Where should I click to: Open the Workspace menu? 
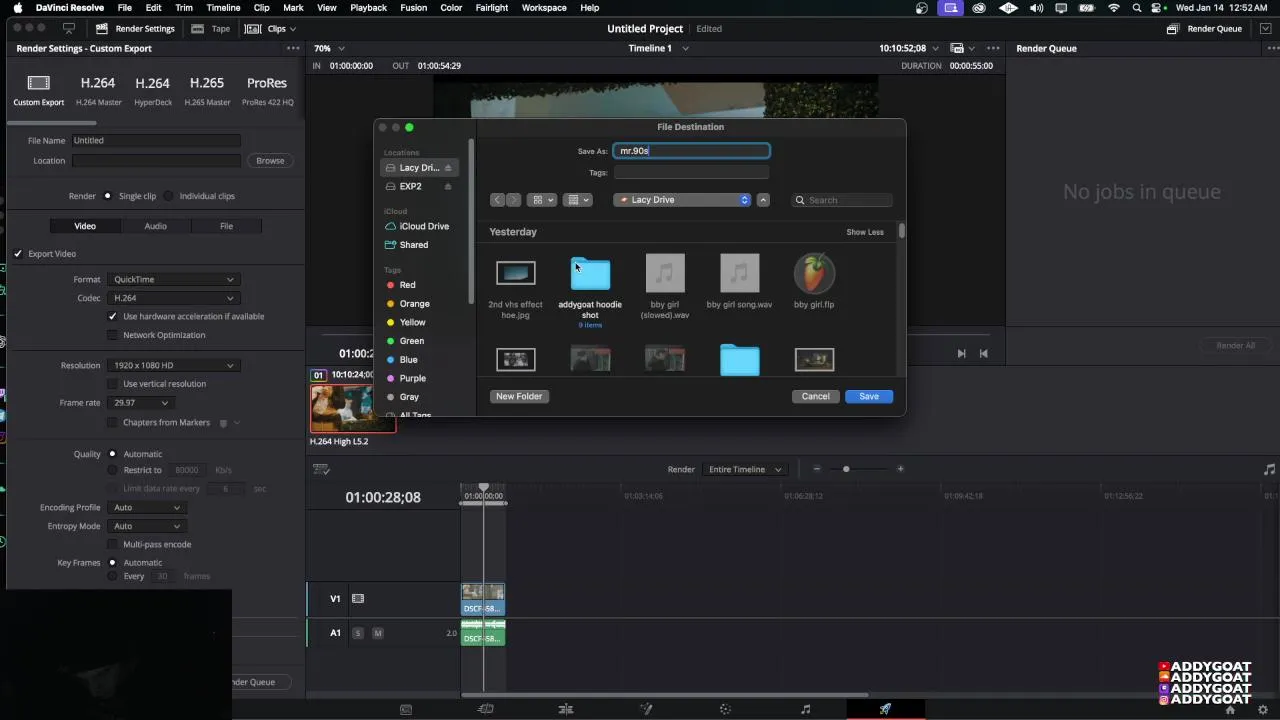[544, 8]
